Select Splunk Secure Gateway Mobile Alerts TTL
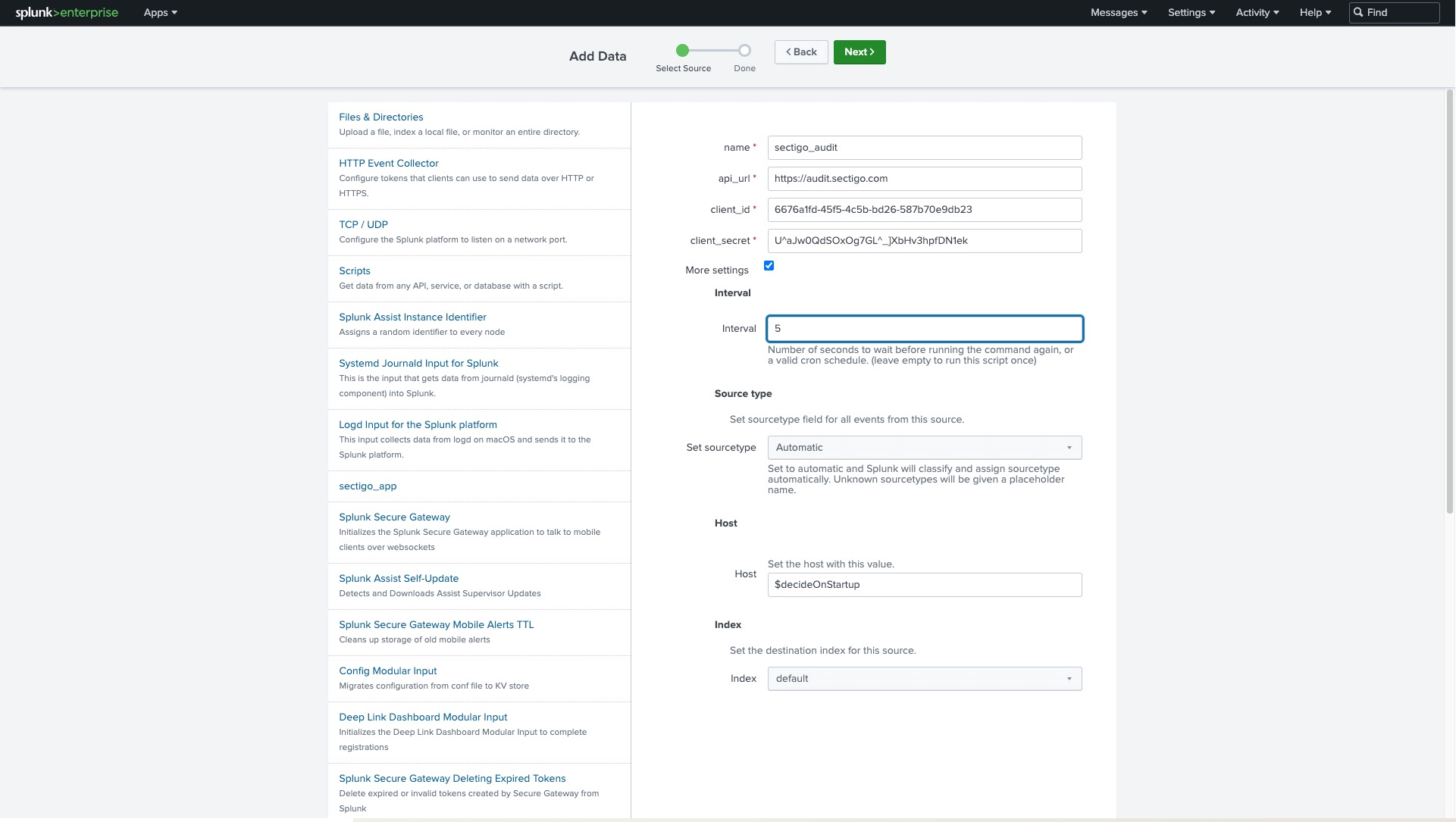The width and height of the screenshot is (1456, 822). pos(437,624)
